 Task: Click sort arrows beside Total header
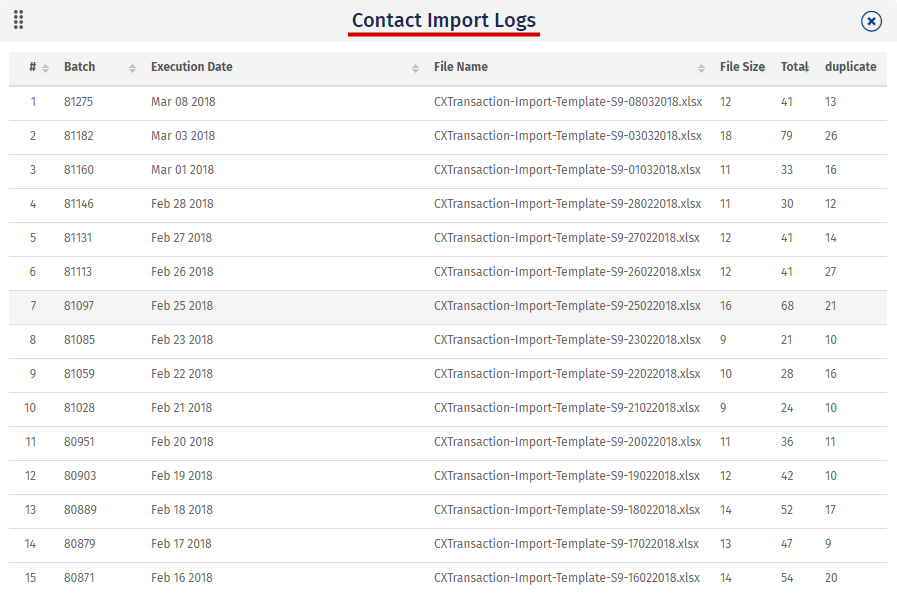click(x=807, y=68)
